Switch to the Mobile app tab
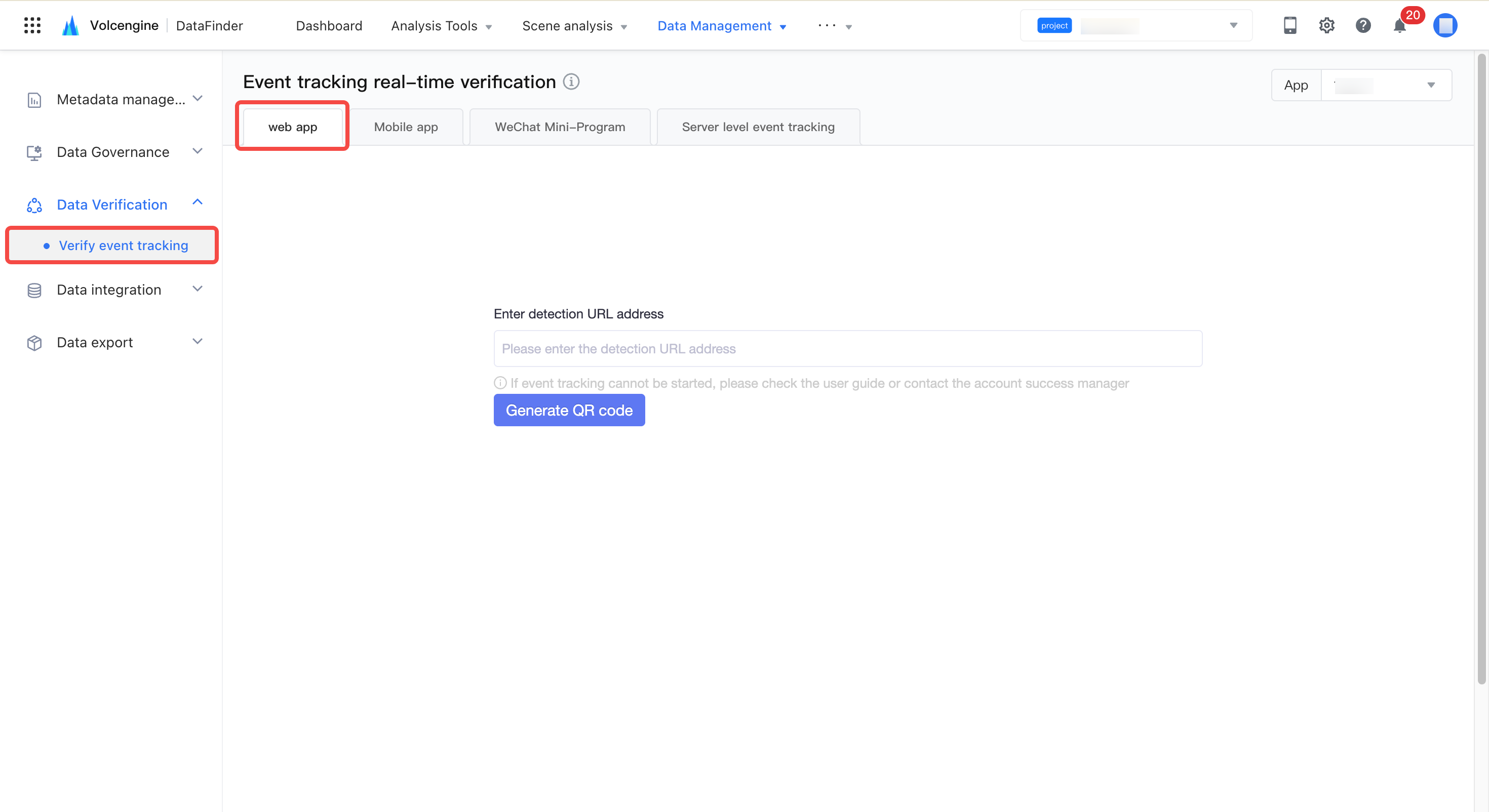The width and height of the screenshot is (1489, 812). [x=406, y=127]
